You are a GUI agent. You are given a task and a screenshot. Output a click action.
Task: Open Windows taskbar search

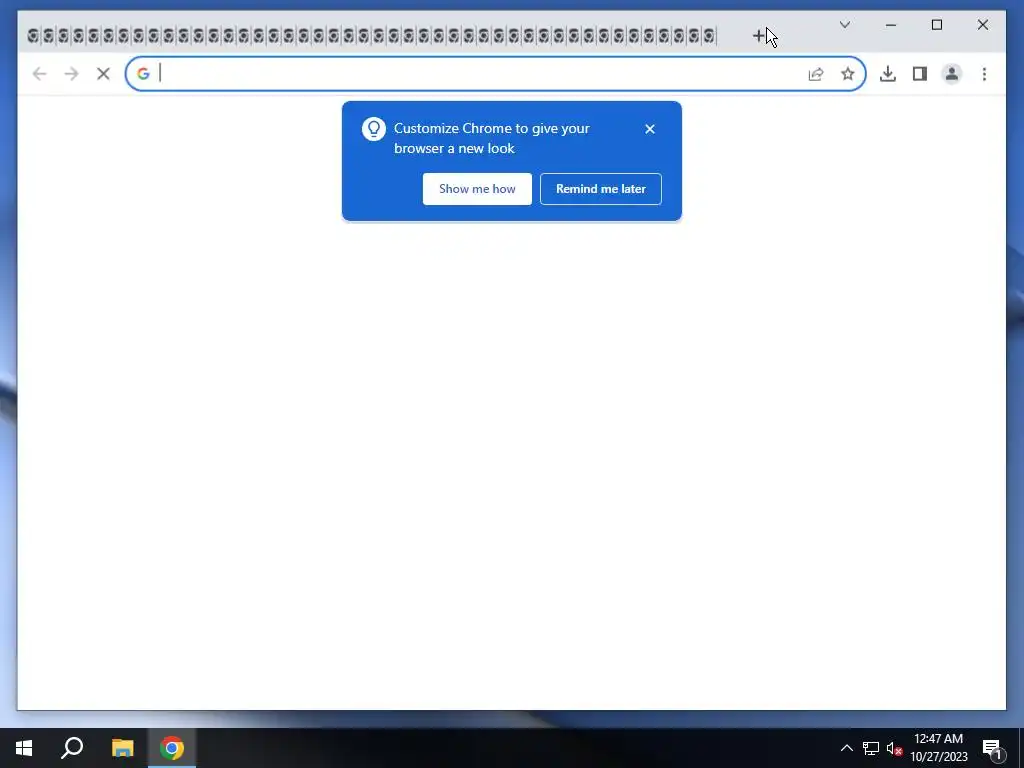coord(72,748)
